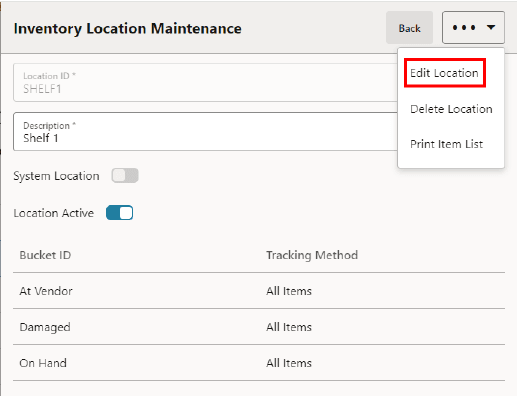This screenshot has width=517, height=396.
Task: Click the Location Active label text
Action: [53, 213]
